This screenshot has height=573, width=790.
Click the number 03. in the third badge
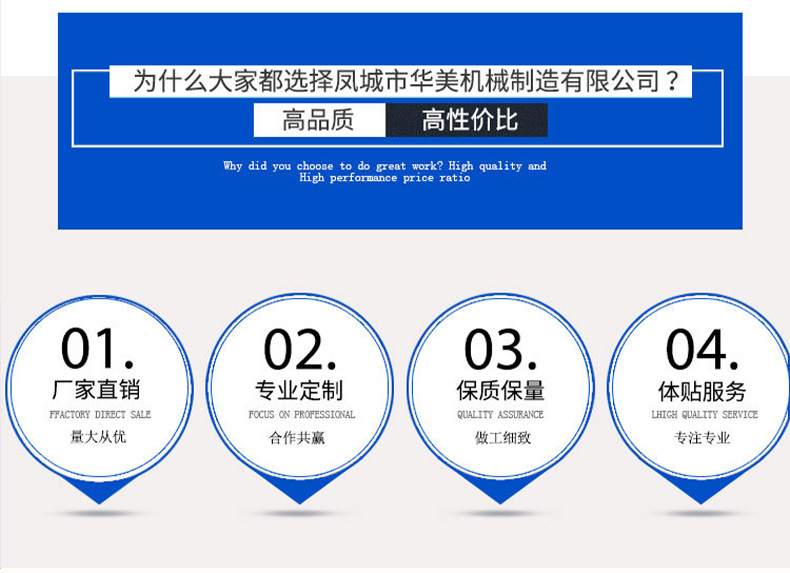coord(501,350)
